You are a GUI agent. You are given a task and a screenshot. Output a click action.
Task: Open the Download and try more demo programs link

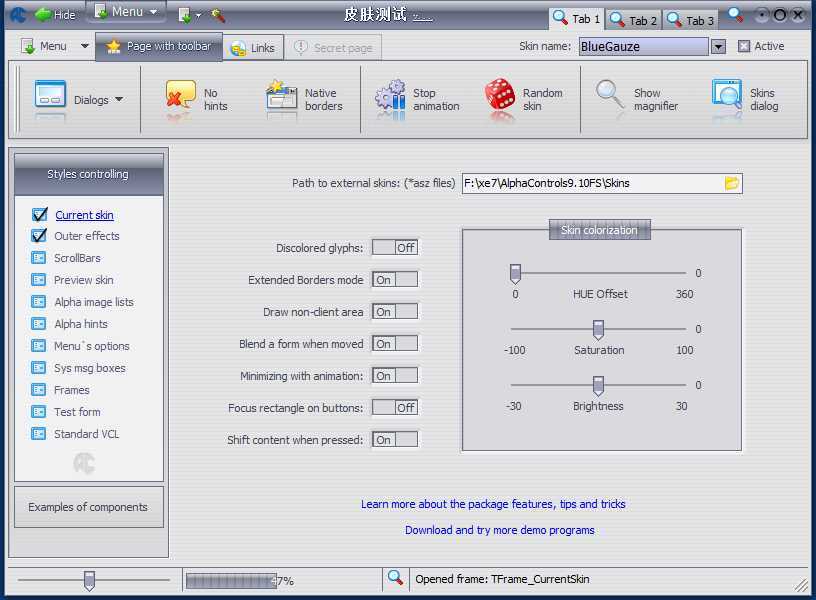tap(499, 530)
